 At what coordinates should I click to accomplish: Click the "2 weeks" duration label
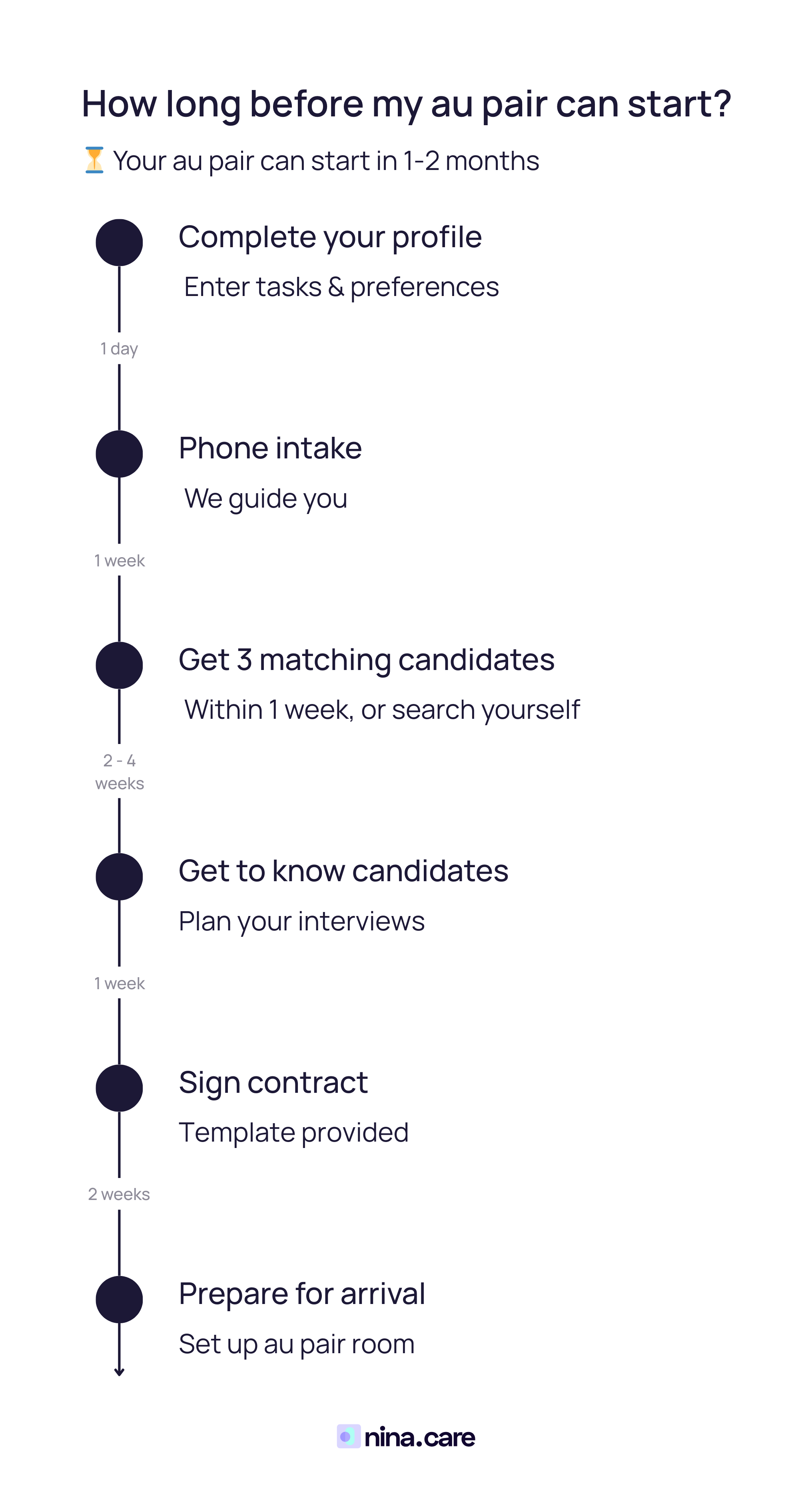119,1194
